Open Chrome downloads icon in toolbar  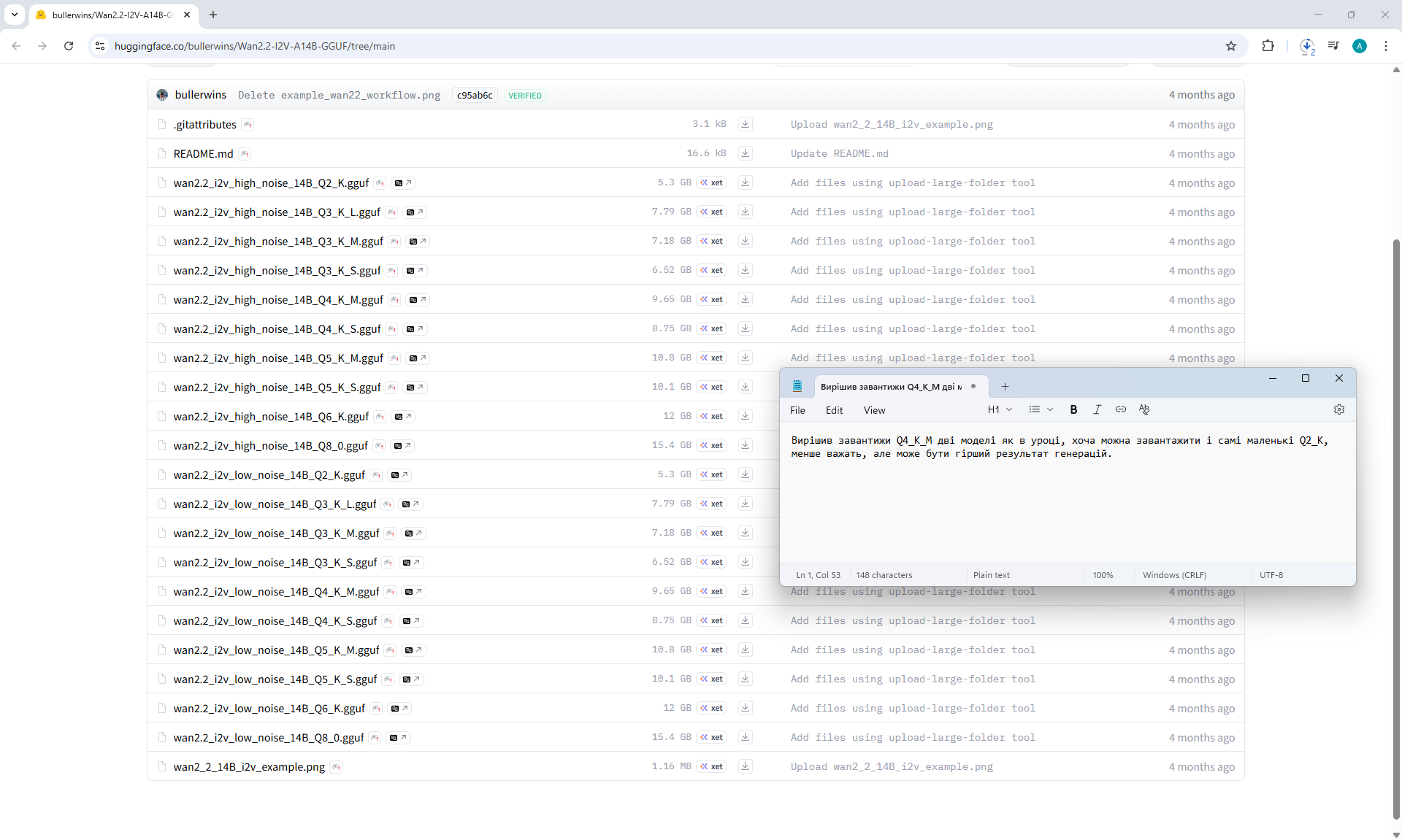point(1307,46)
